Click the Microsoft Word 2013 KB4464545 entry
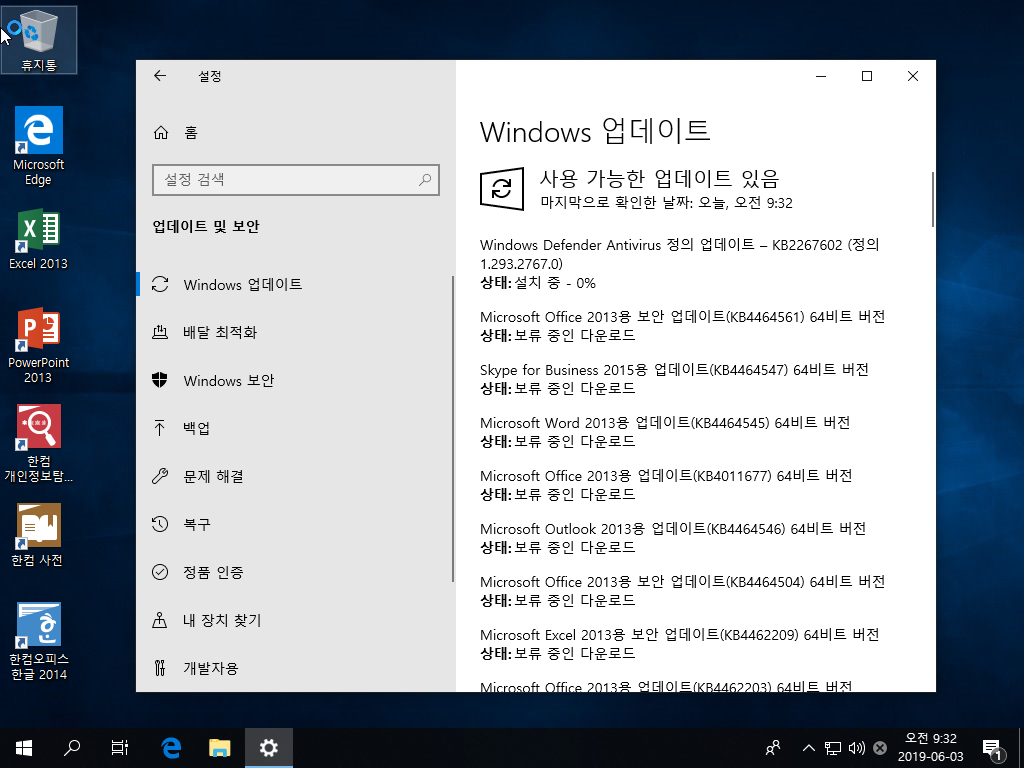 pyautogui.click(x=665, y=432)
